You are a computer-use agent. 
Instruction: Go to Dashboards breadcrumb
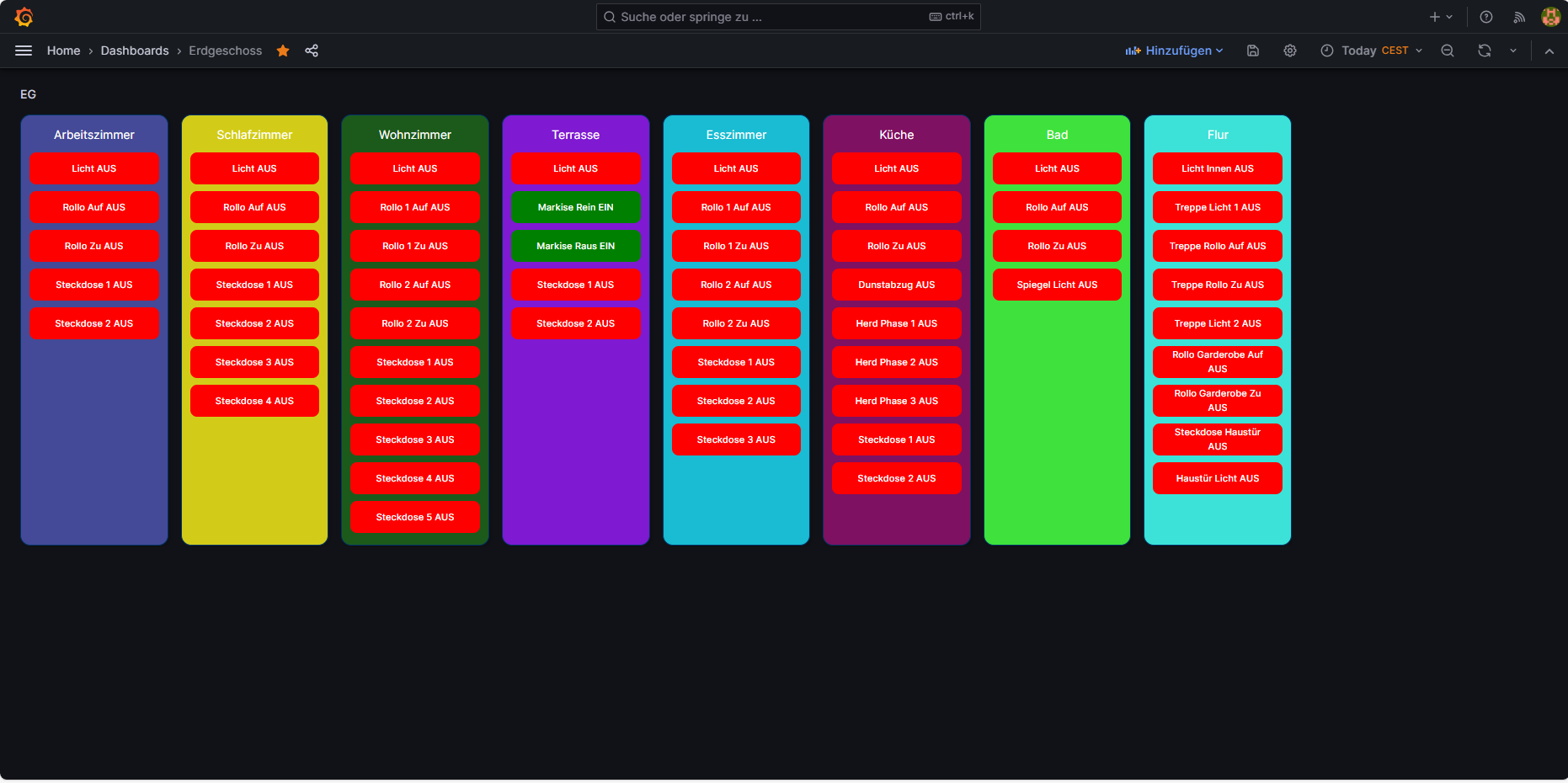click(135, 51)
